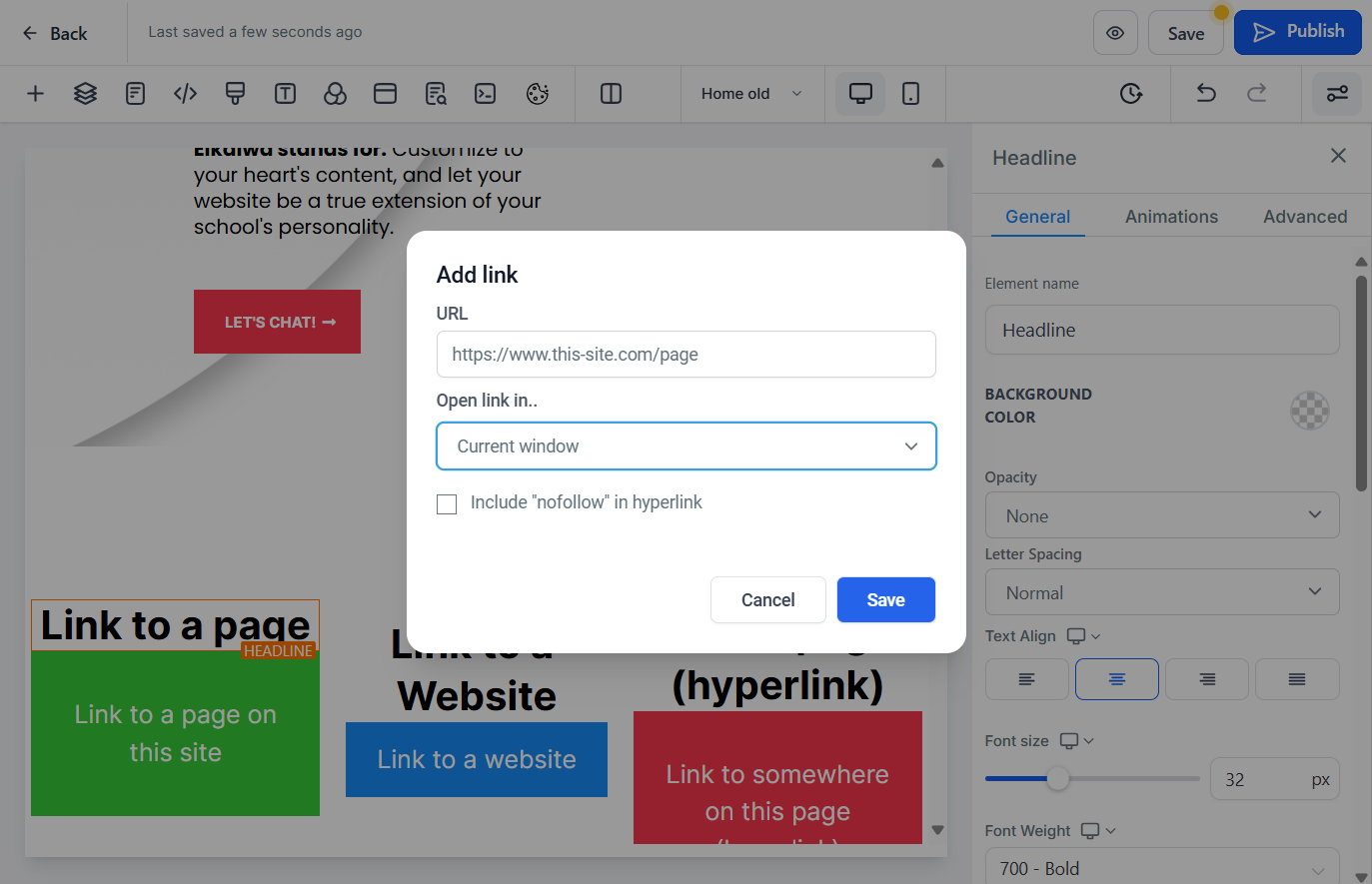Open the layers panel icon
The width and height of the screenshot is (1372, 884).
point(85,94)
